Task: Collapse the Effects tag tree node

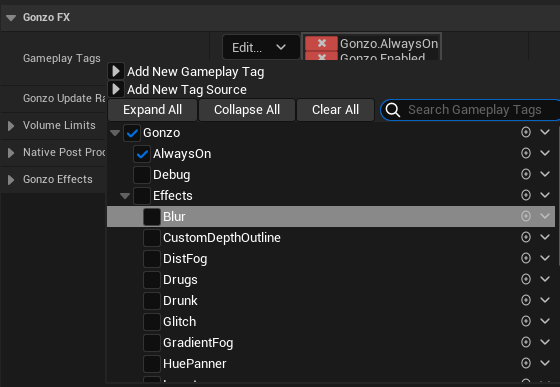Action: 125,196
